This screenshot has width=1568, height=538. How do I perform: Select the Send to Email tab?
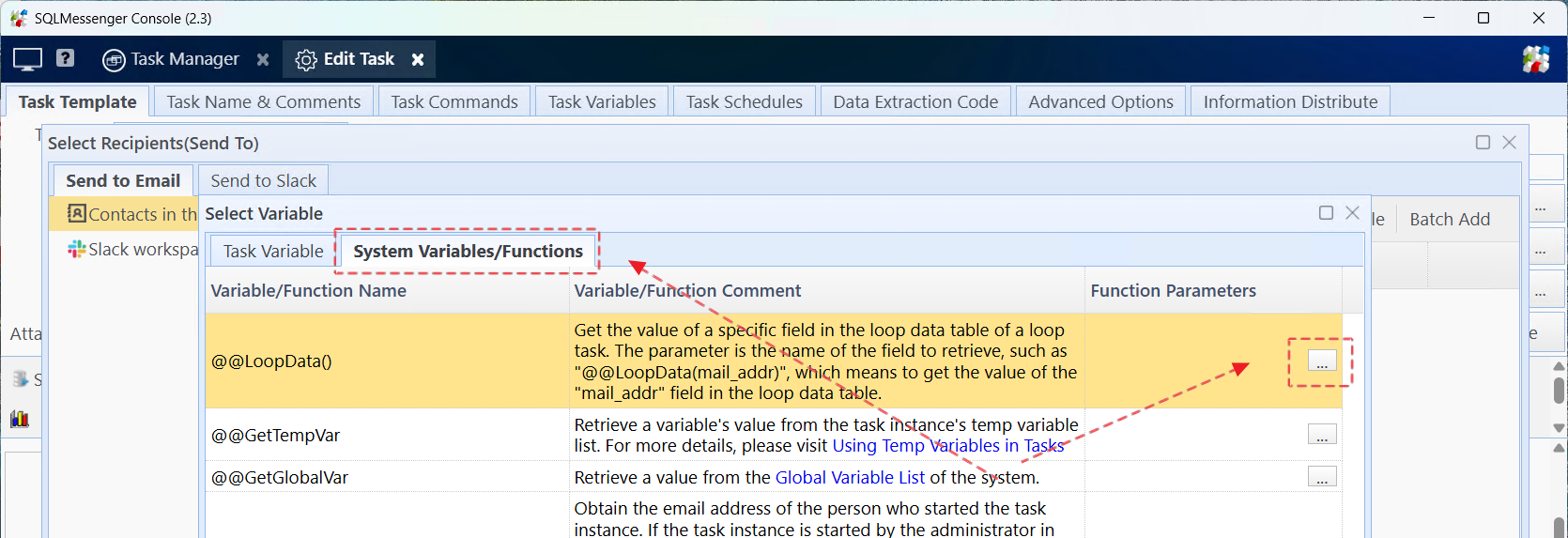[x=123, y=180]
